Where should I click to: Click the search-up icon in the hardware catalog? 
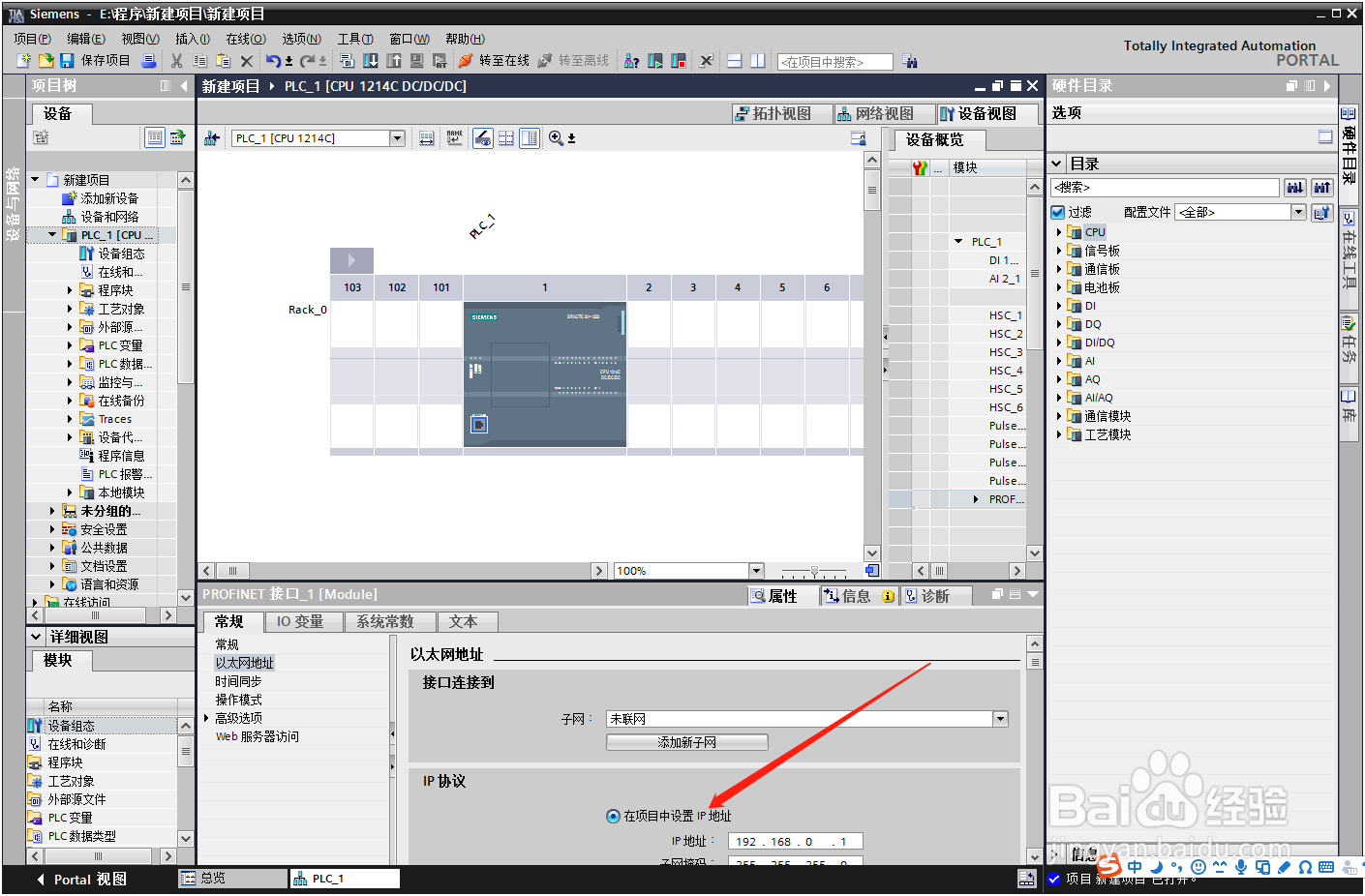[x=1322, y=188]
